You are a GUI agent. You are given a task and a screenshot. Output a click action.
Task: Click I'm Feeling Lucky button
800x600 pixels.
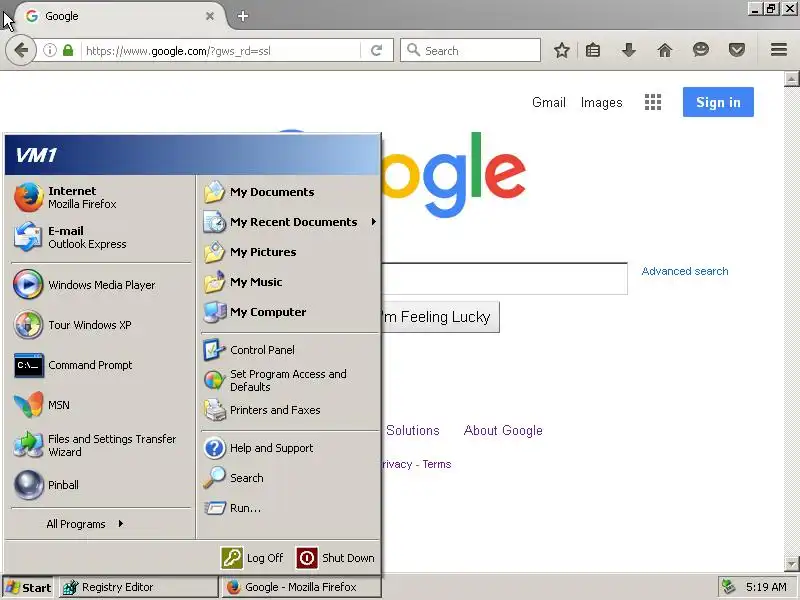(x=440, y=317)
